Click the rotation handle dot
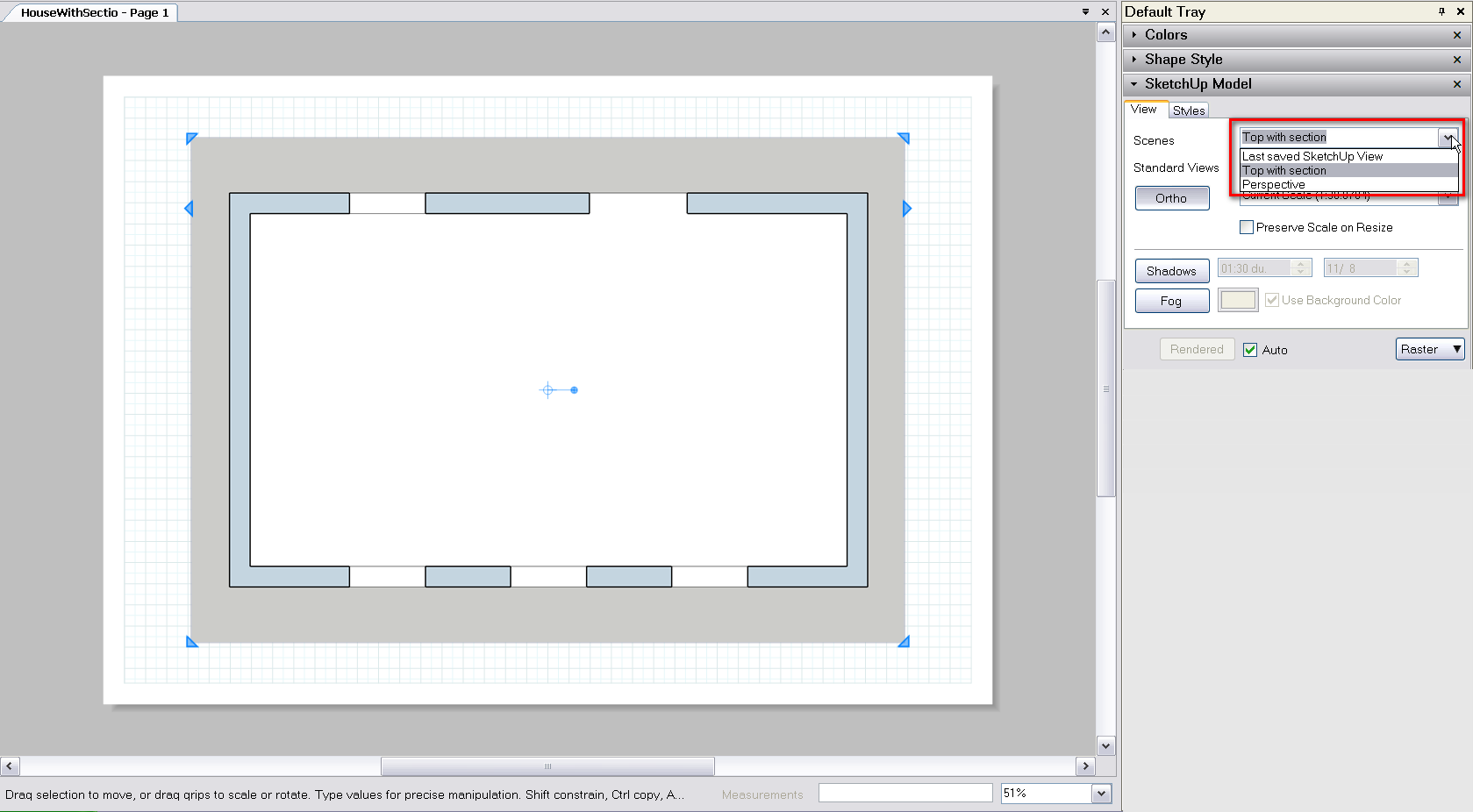This screenshot has width=1473, height=812. click(x=575, y=390)
